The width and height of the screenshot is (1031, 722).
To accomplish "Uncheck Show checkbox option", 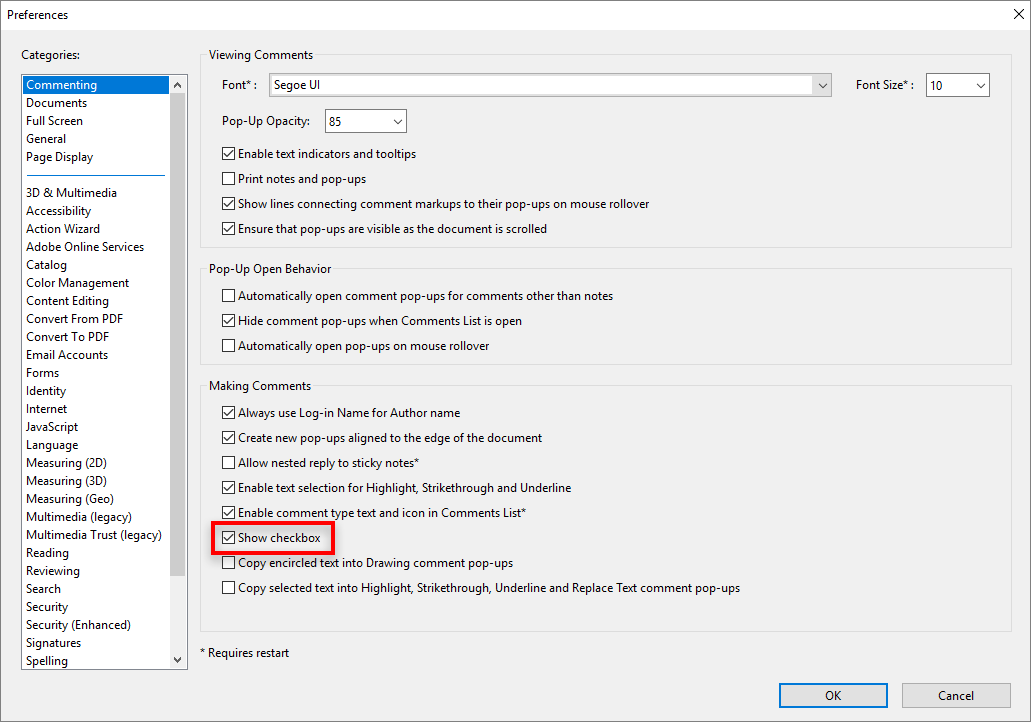I will [228, 537].
